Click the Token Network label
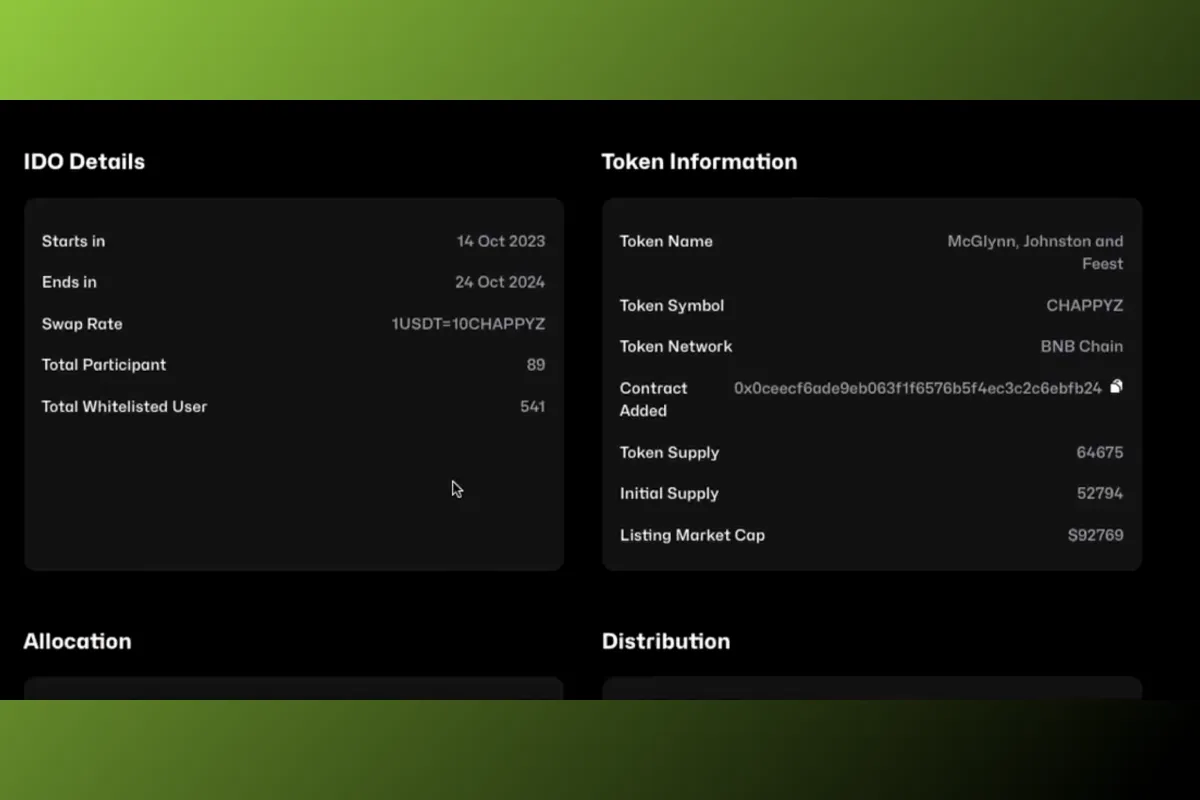 coord(676,346)
